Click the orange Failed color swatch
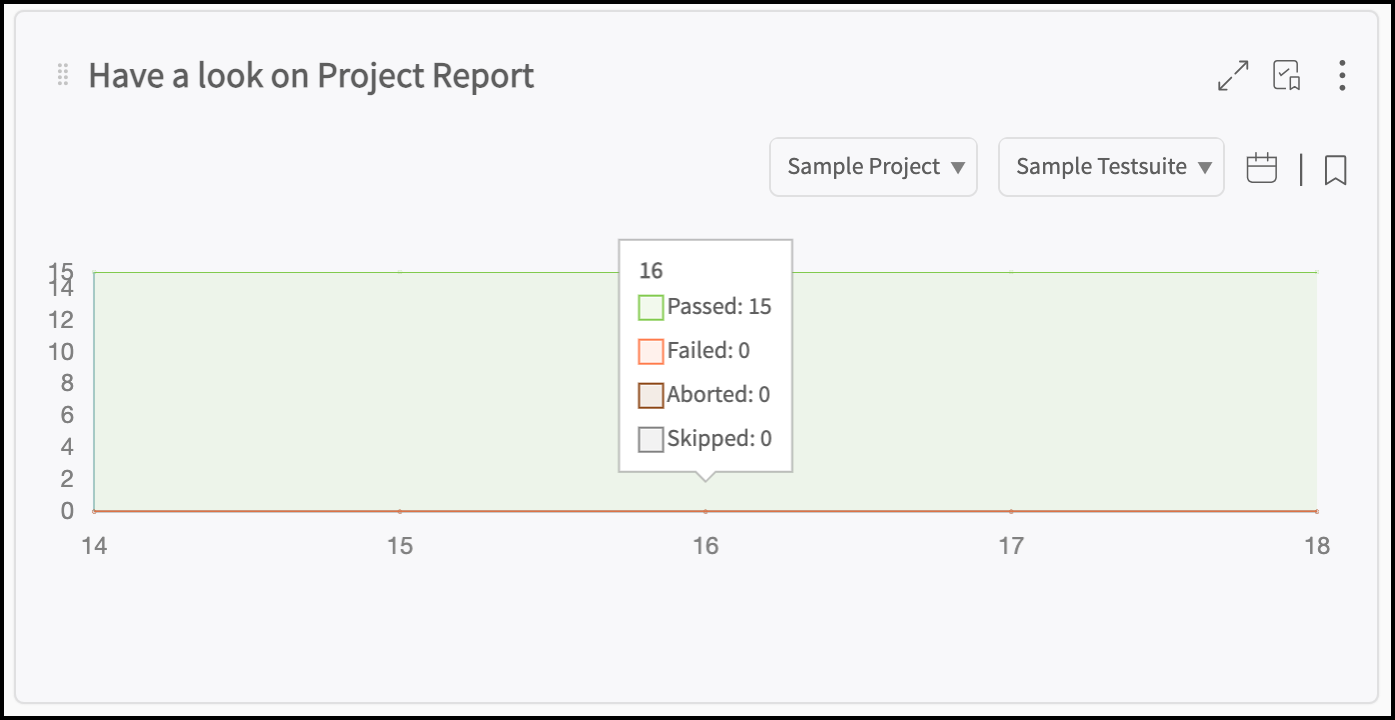This screenshot has height=720, width=1395. 651,351
